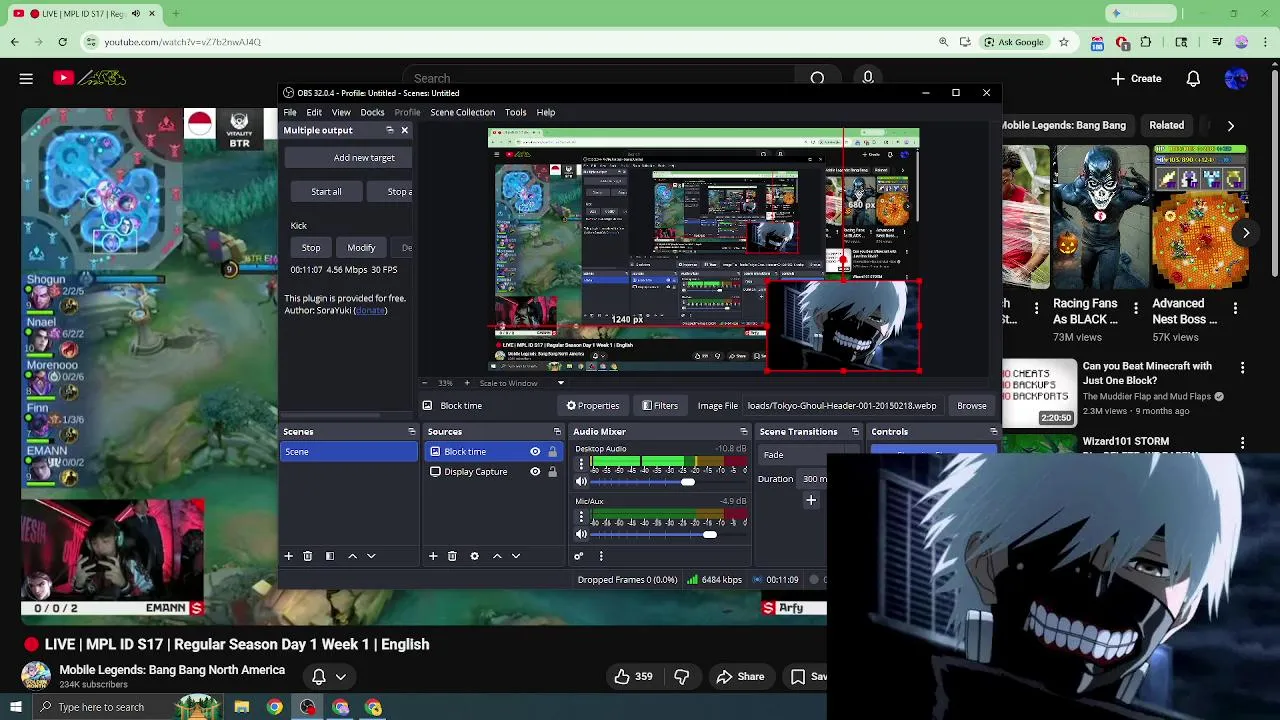Screen dimensions: 1280x720
Task: Mute Desktop Audio speaker icon
Action: click(581, 482)
